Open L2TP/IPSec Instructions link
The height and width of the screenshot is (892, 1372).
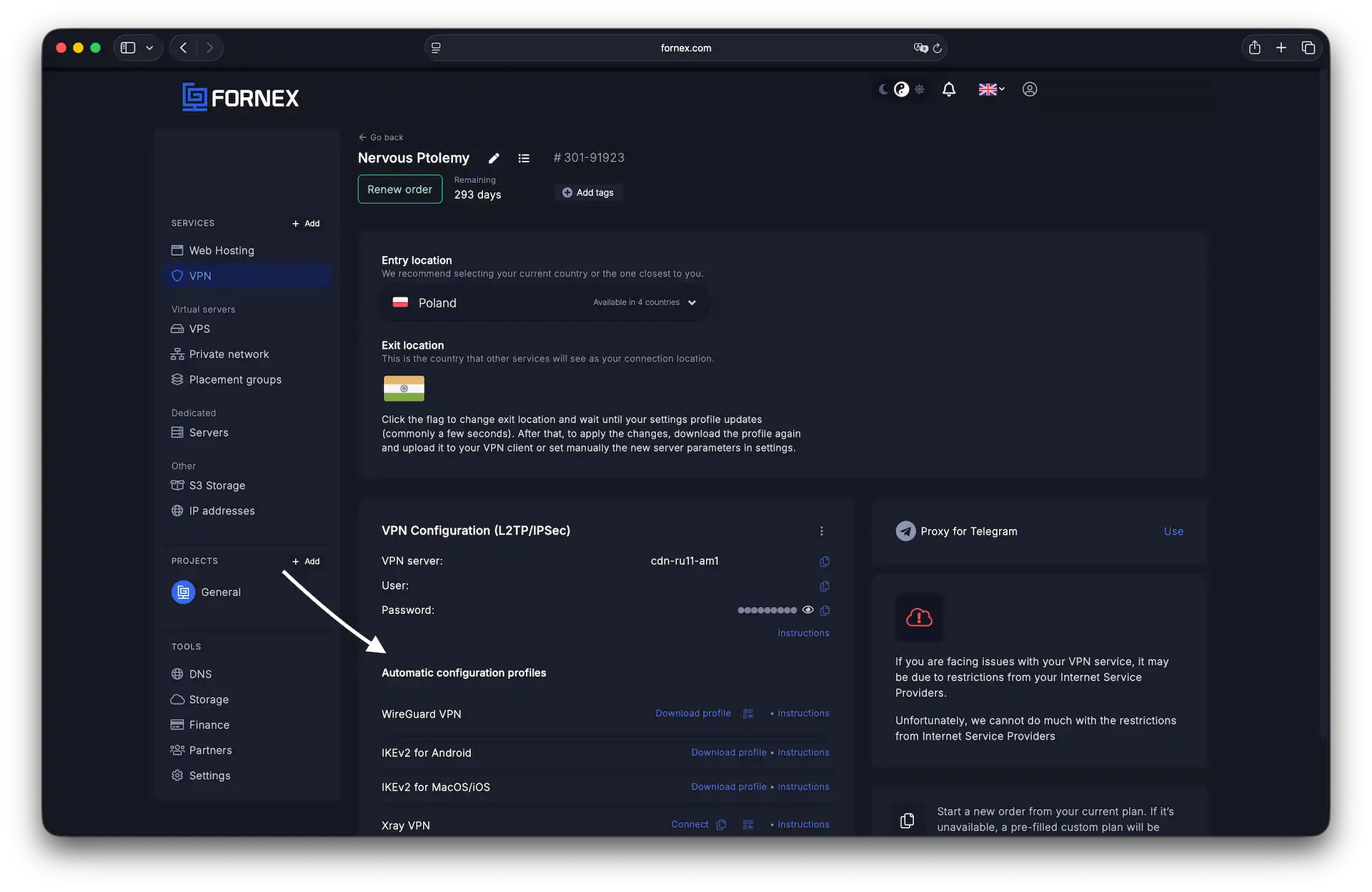coord(803,633)
